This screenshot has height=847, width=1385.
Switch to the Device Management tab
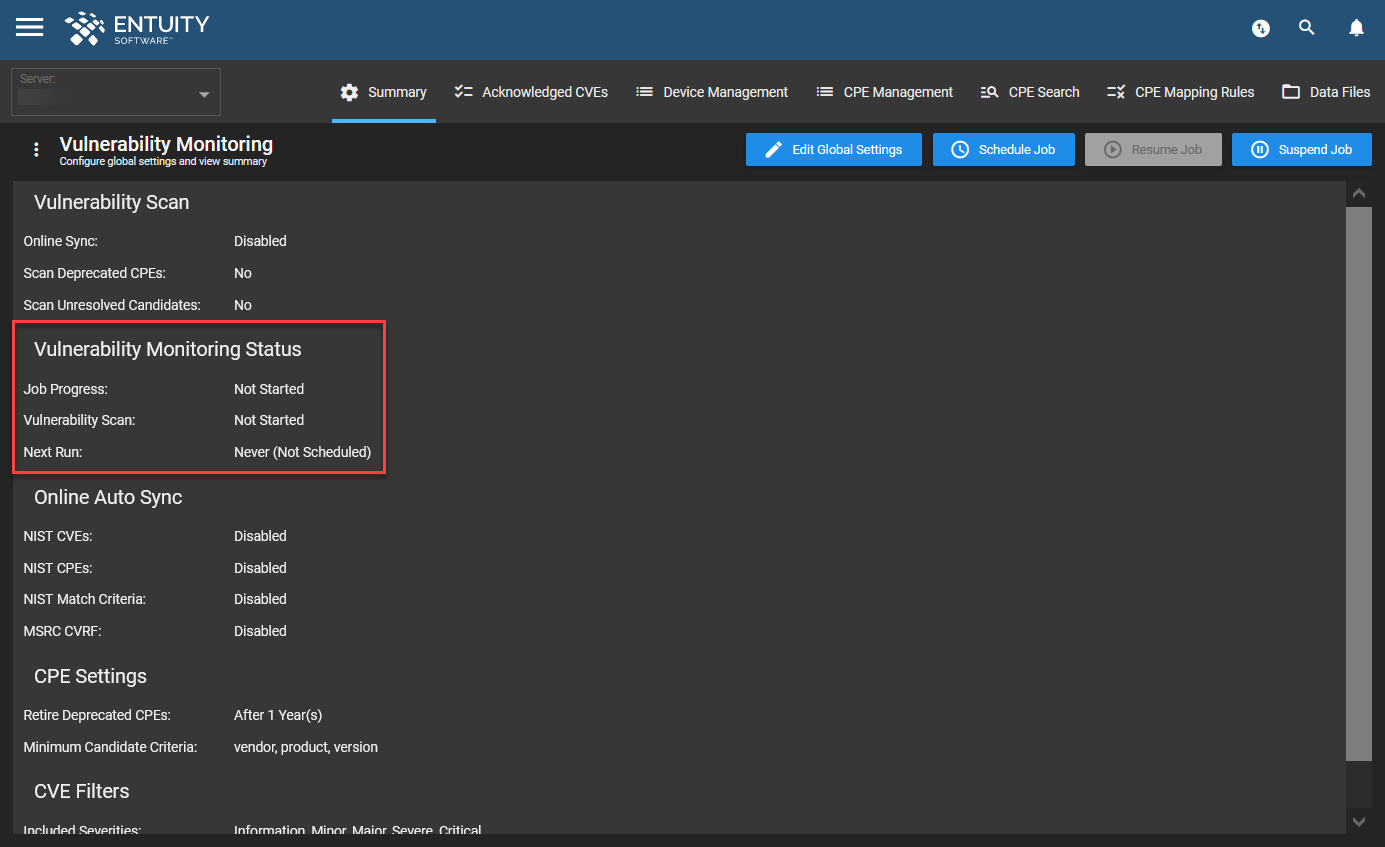tap(712, 91)
